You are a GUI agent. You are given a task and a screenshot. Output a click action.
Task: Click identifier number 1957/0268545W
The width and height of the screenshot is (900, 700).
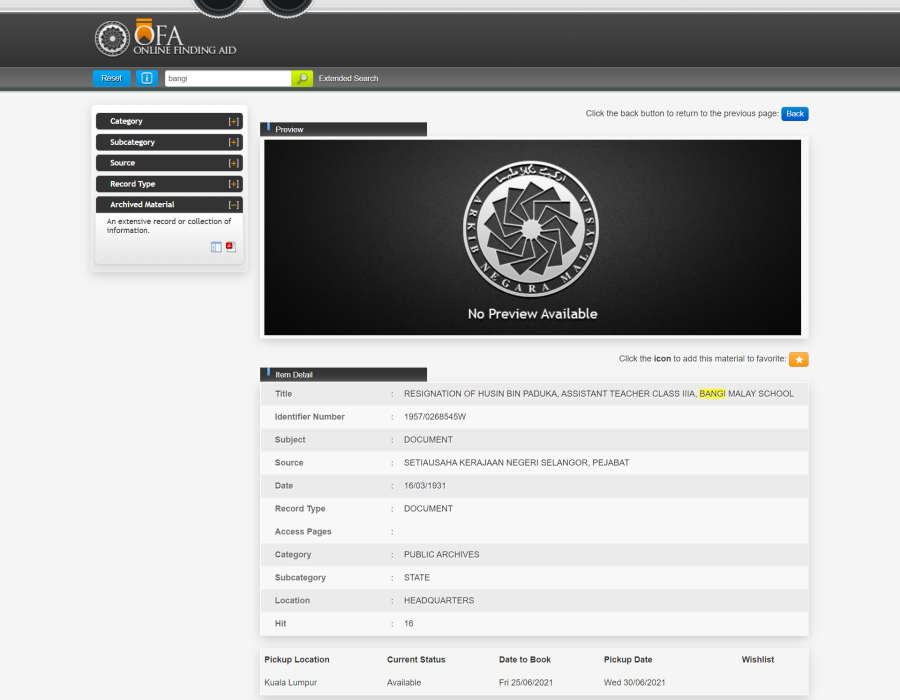tap(435, 417)
